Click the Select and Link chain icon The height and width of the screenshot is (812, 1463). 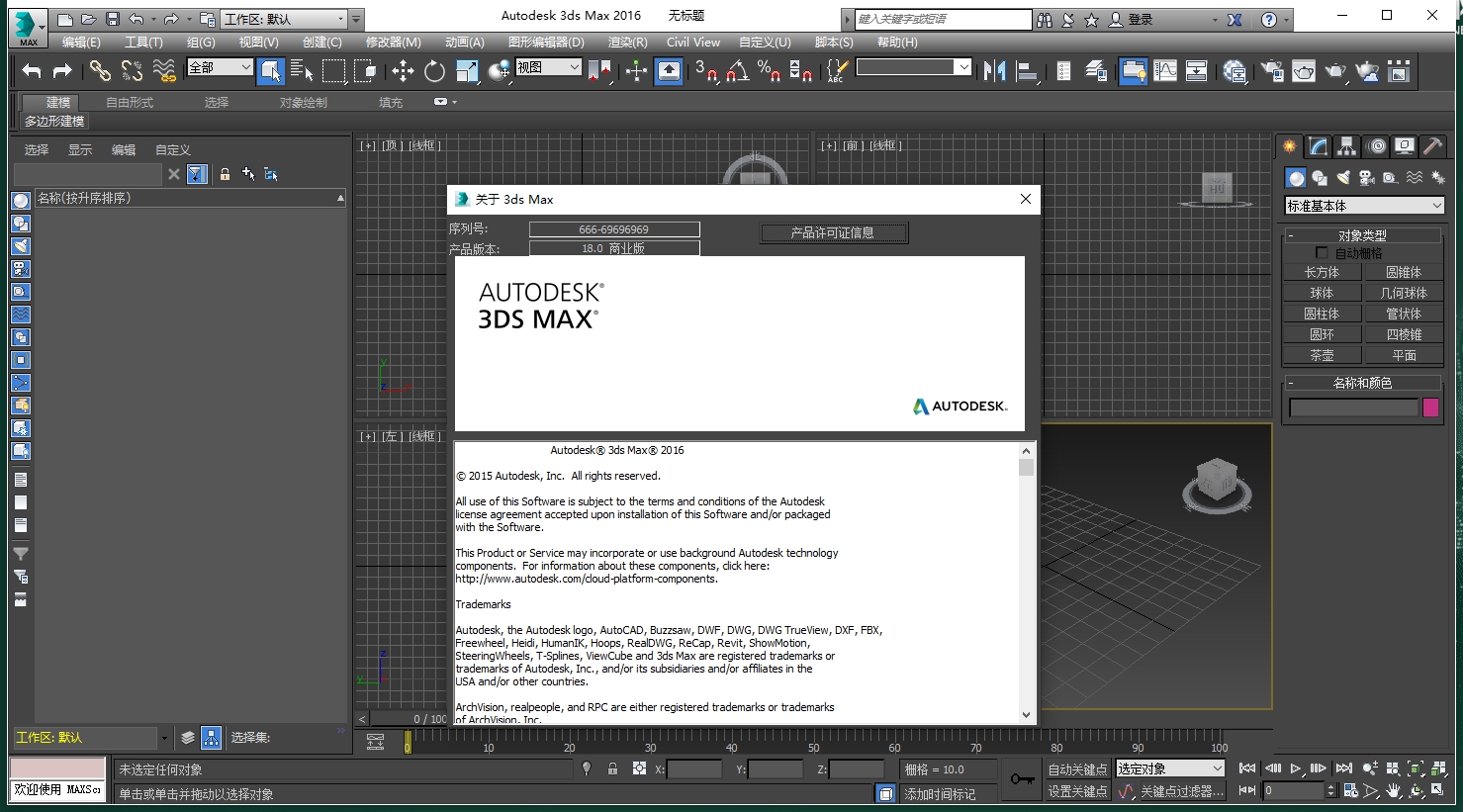[x=100, y=70]
